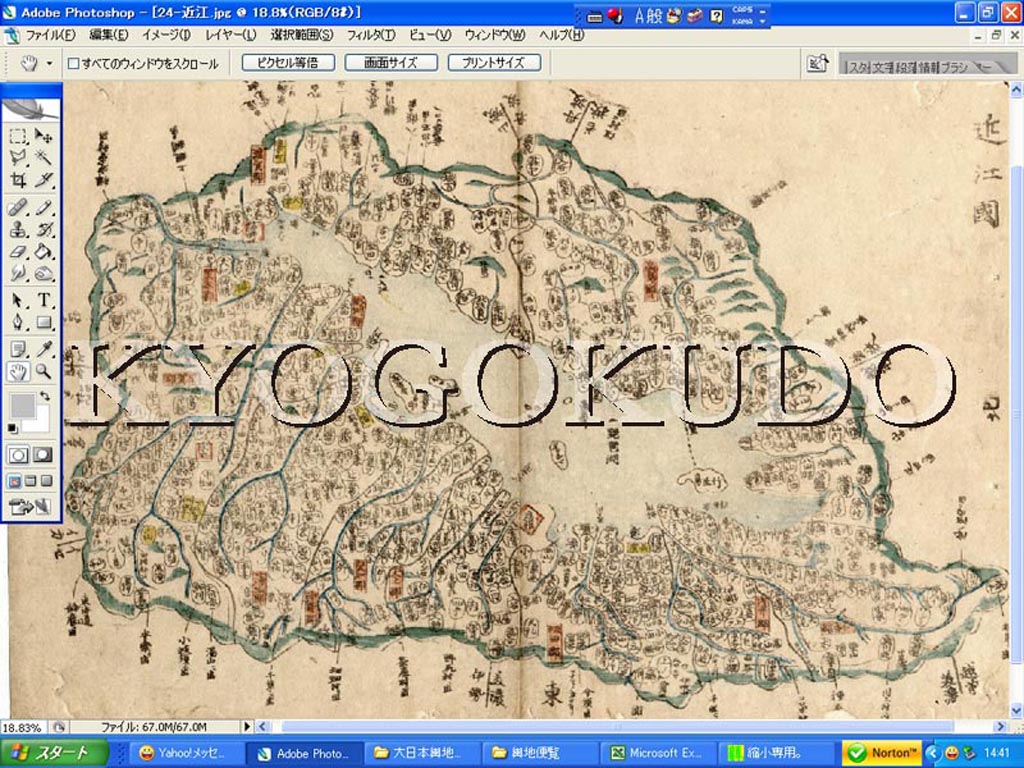Open the レイヤー(L) menu
Screen dimensions: 1024x768
[231, 35]
